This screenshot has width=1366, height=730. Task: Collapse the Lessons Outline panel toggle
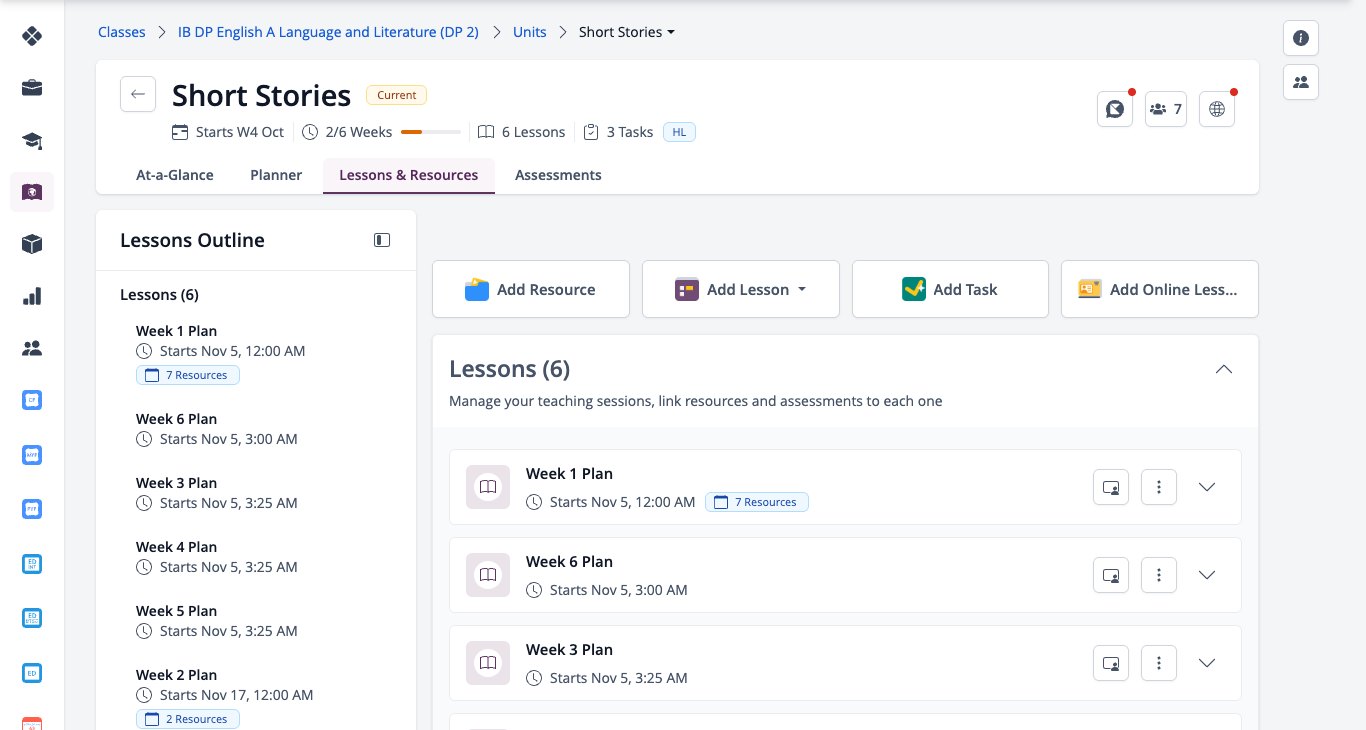(x=382, y=240)
